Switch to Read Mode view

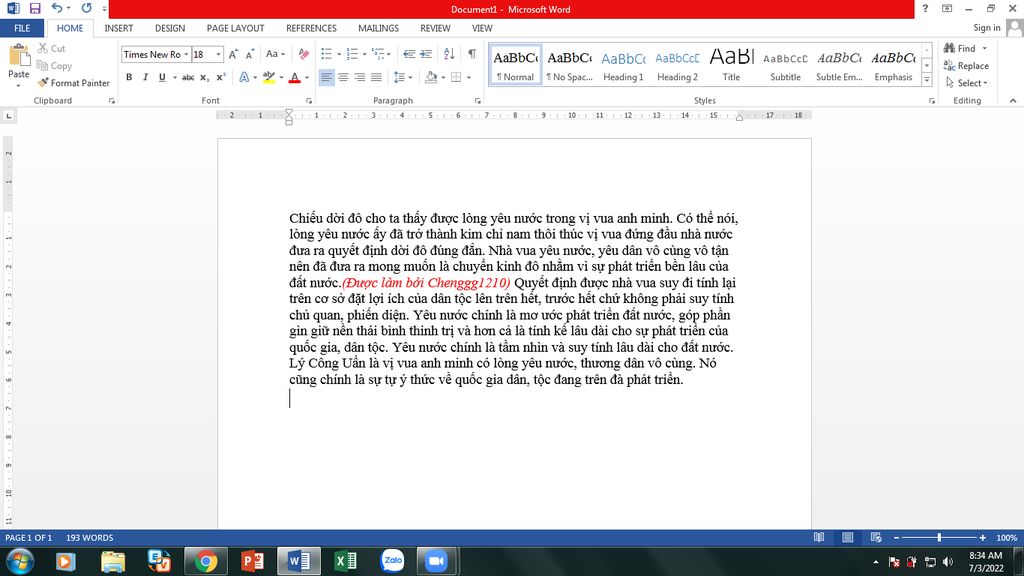819,537
